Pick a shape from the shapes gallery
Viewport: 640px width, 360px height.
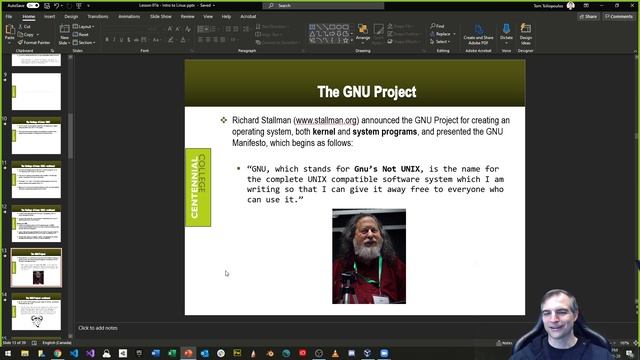point(329,34)
